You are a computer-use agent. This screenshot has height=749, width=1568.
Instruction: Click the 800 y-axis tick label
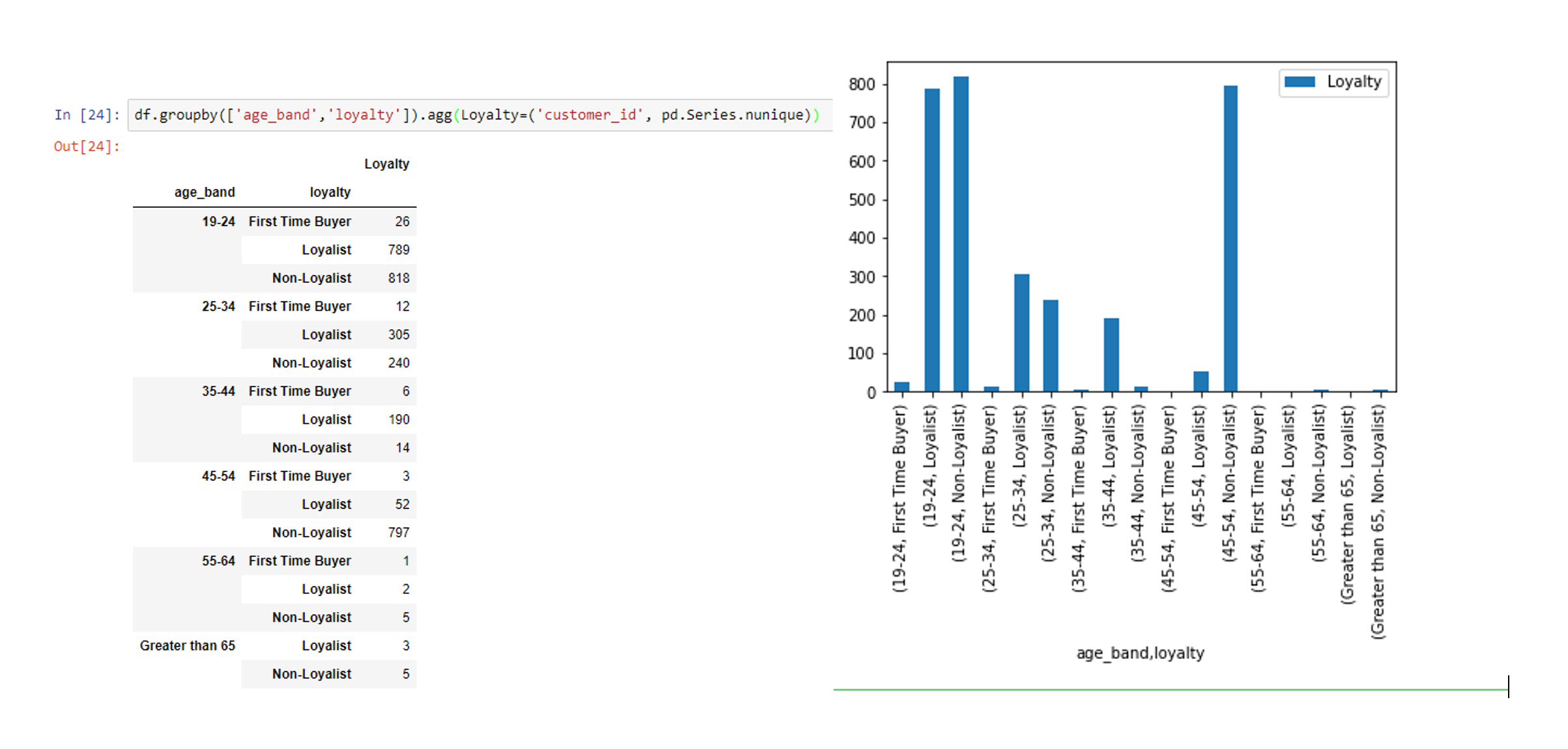click(862, 85)
